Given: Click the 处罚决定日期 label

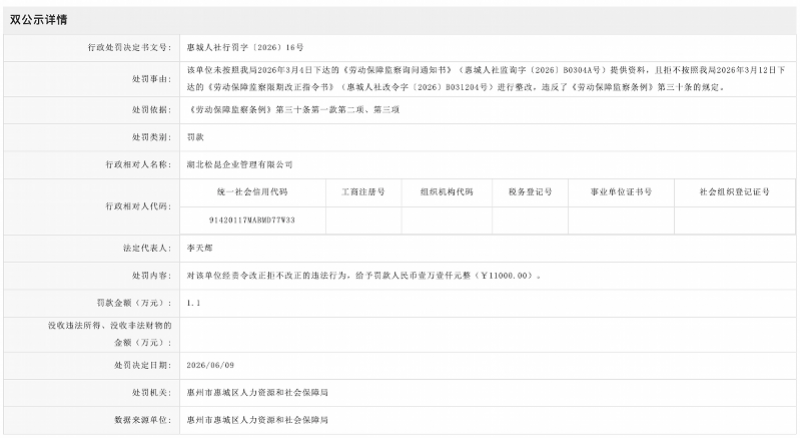Looking at the screenshot, I should tap(142, 366).
